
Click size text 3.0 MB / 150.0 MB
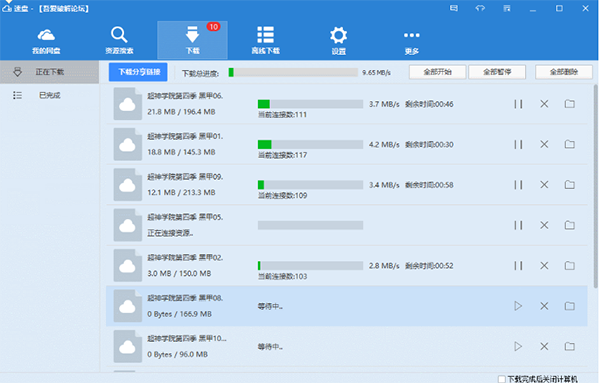179,274
